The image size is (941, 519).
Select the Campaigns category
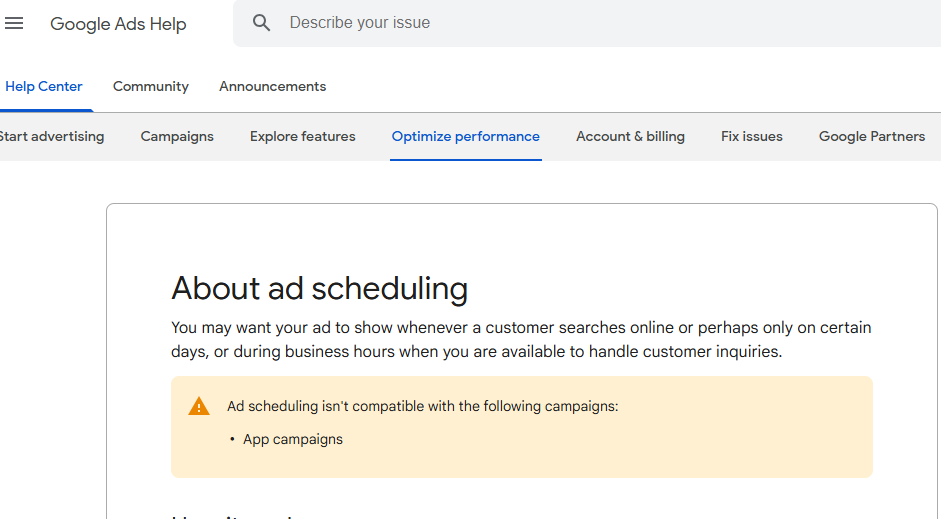(x=177, y=136)
